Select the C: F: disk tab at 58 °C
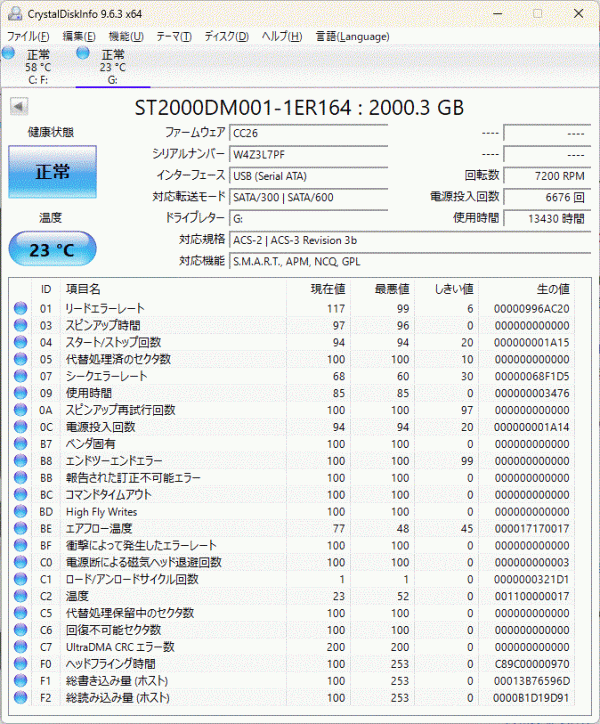Screen dimensions: 600x724 (x=38, y=66)
